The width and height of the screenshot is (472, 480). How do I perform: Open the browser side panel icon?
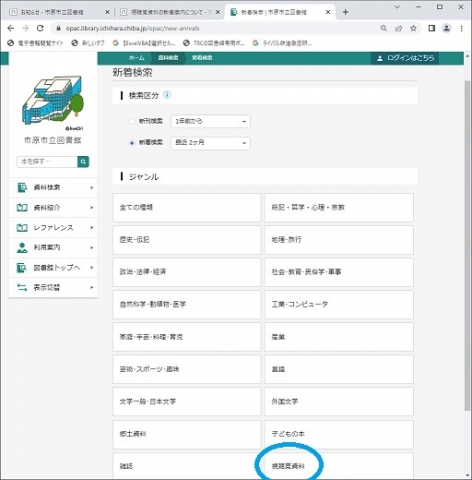[432, 28]
